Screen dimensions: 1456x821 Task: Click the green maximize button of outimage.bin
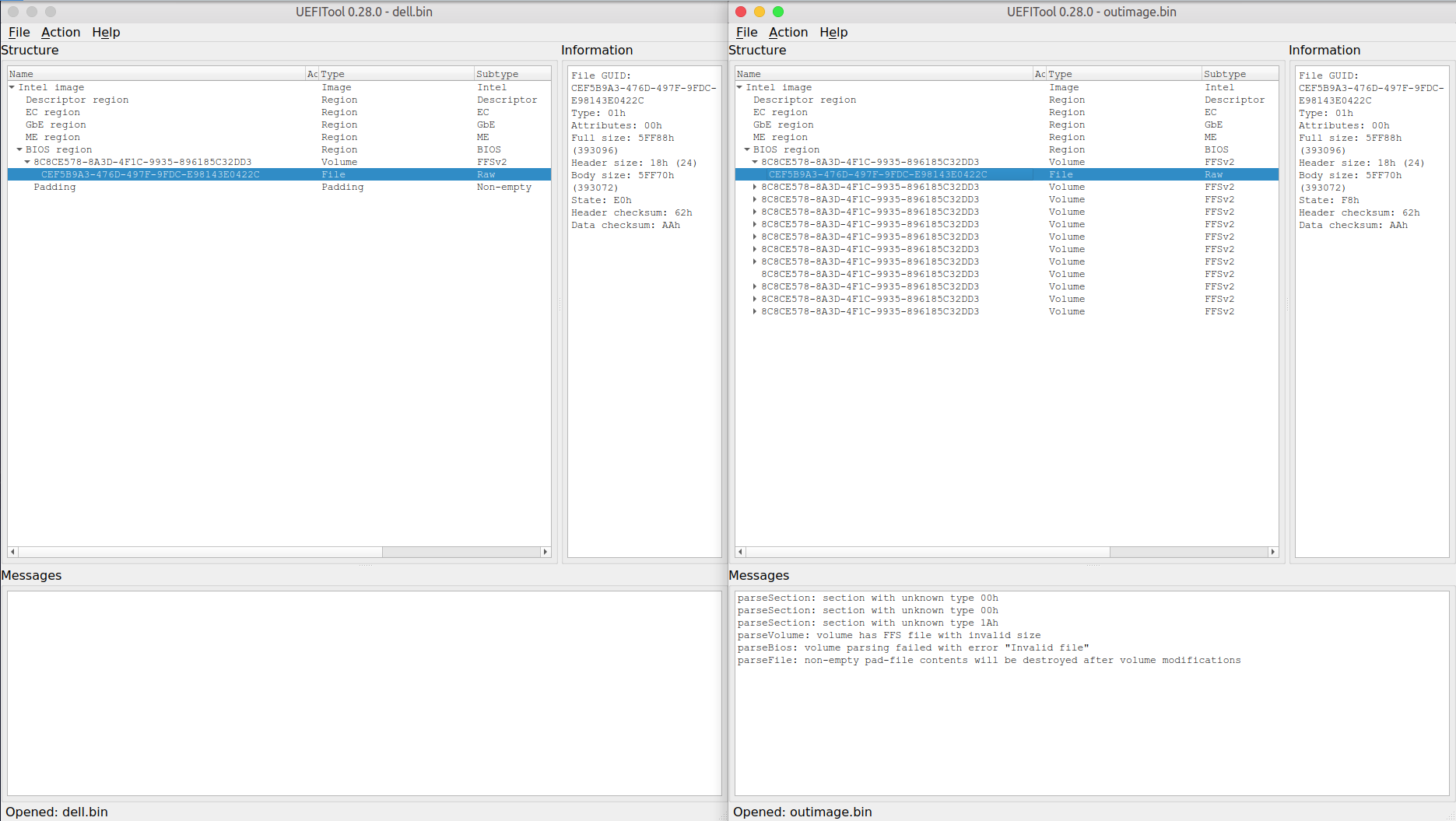778,12
